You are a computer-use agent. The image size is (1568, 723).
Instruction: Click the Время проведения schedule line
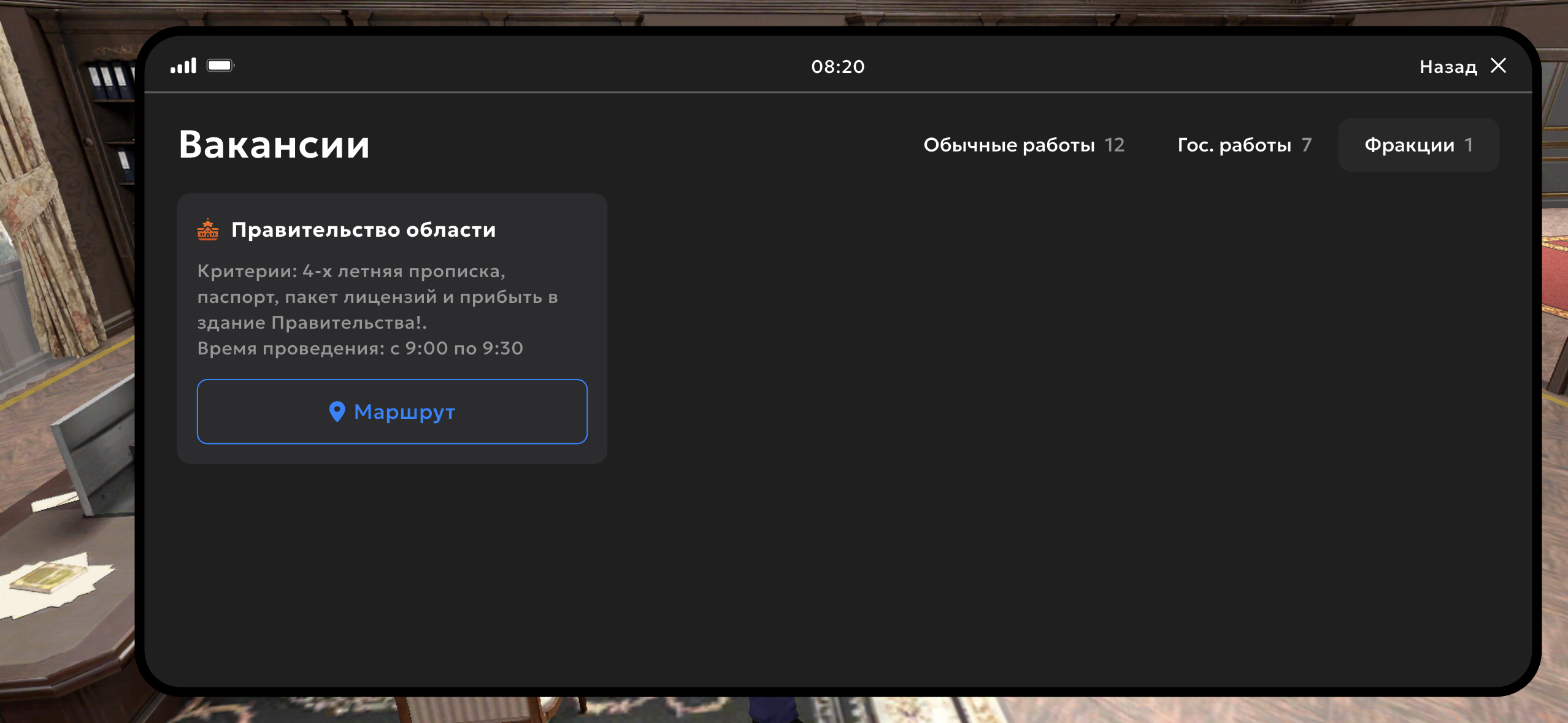click(360, 348)
